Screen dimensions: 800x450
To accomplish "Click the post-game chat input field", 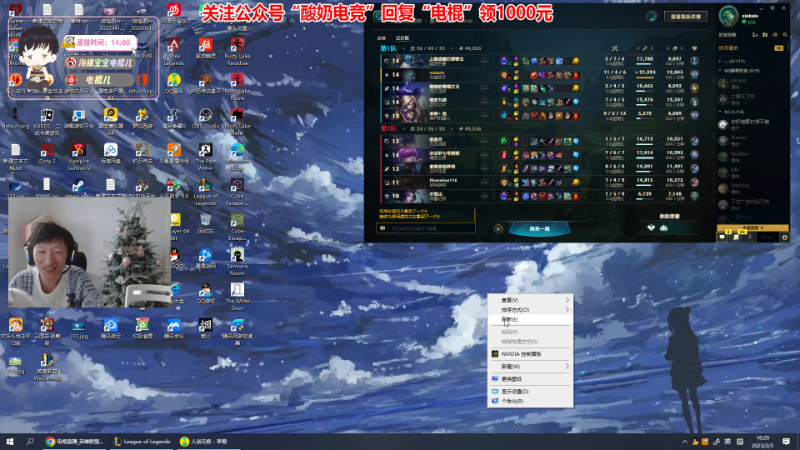I will tap(426, 228).
